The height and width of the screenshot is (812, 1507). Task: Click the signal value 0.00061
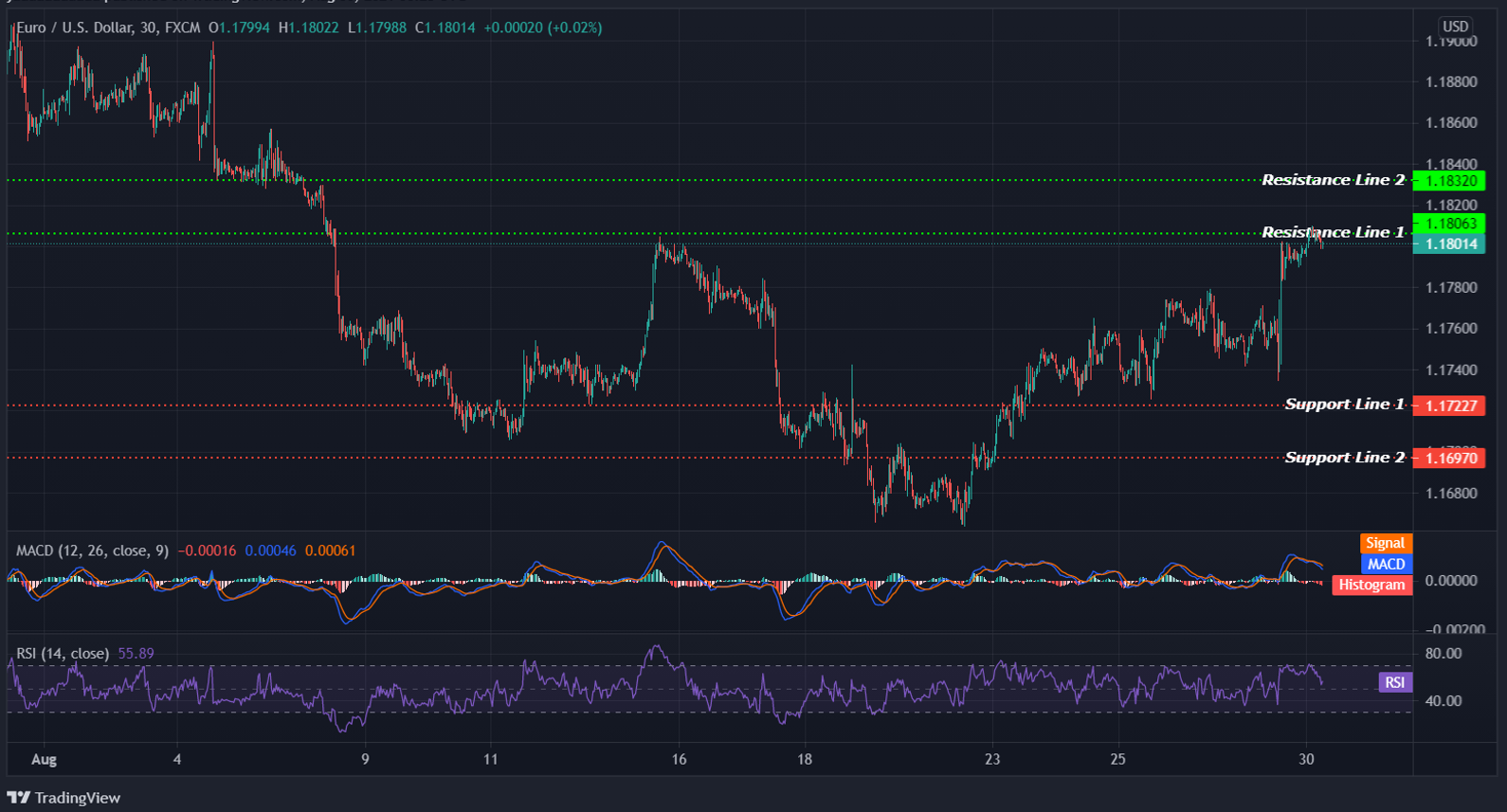tap(330, 550)
